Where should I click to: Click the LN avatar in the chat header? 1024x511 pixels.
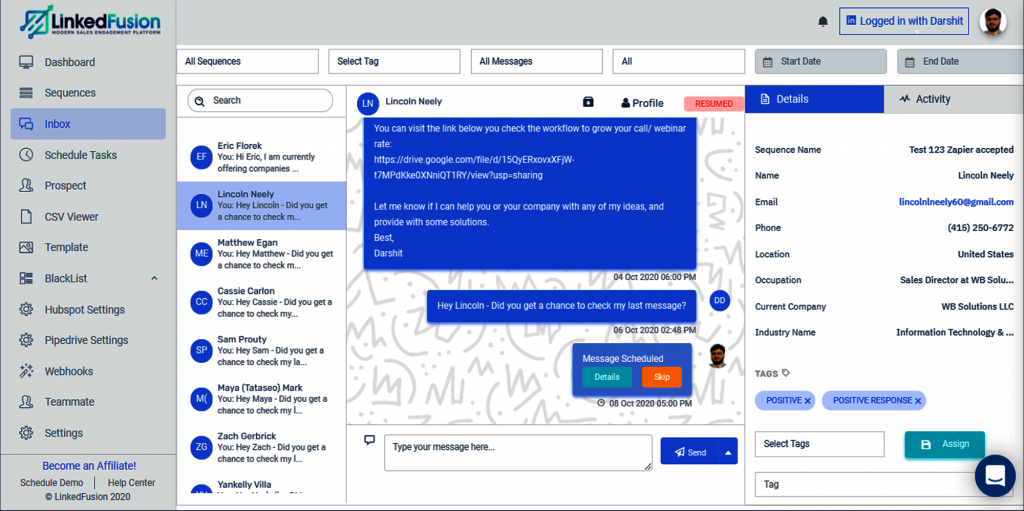[368, 103]
